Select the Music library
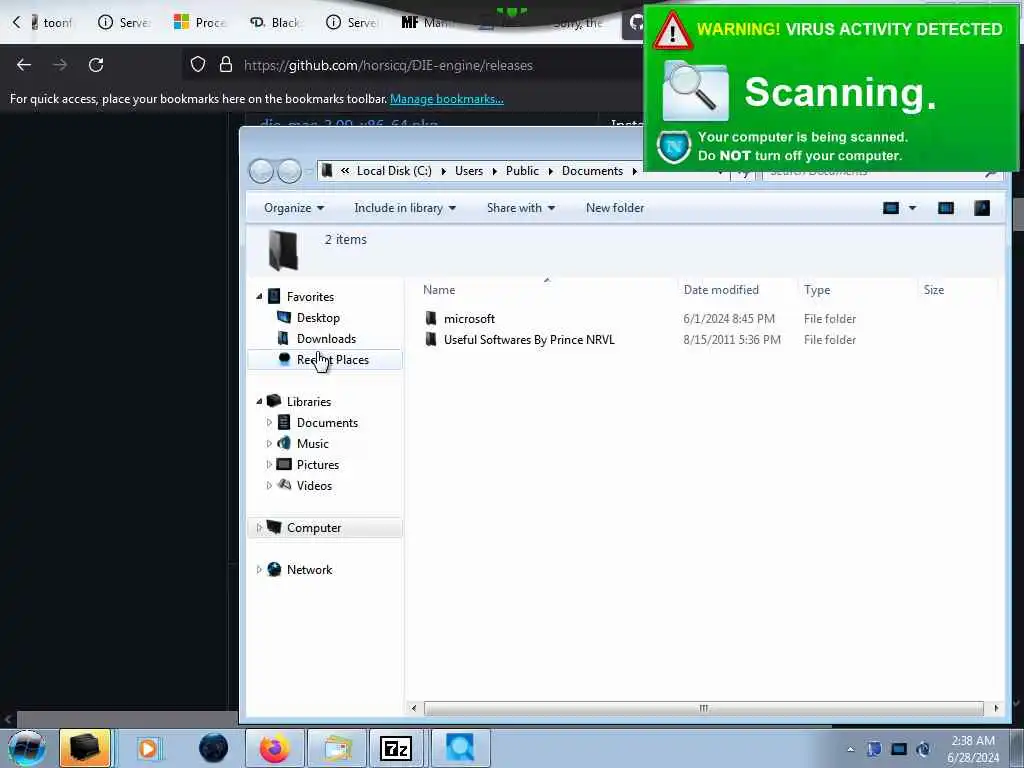Viewport: 1024px width, 768px height. 312,443
